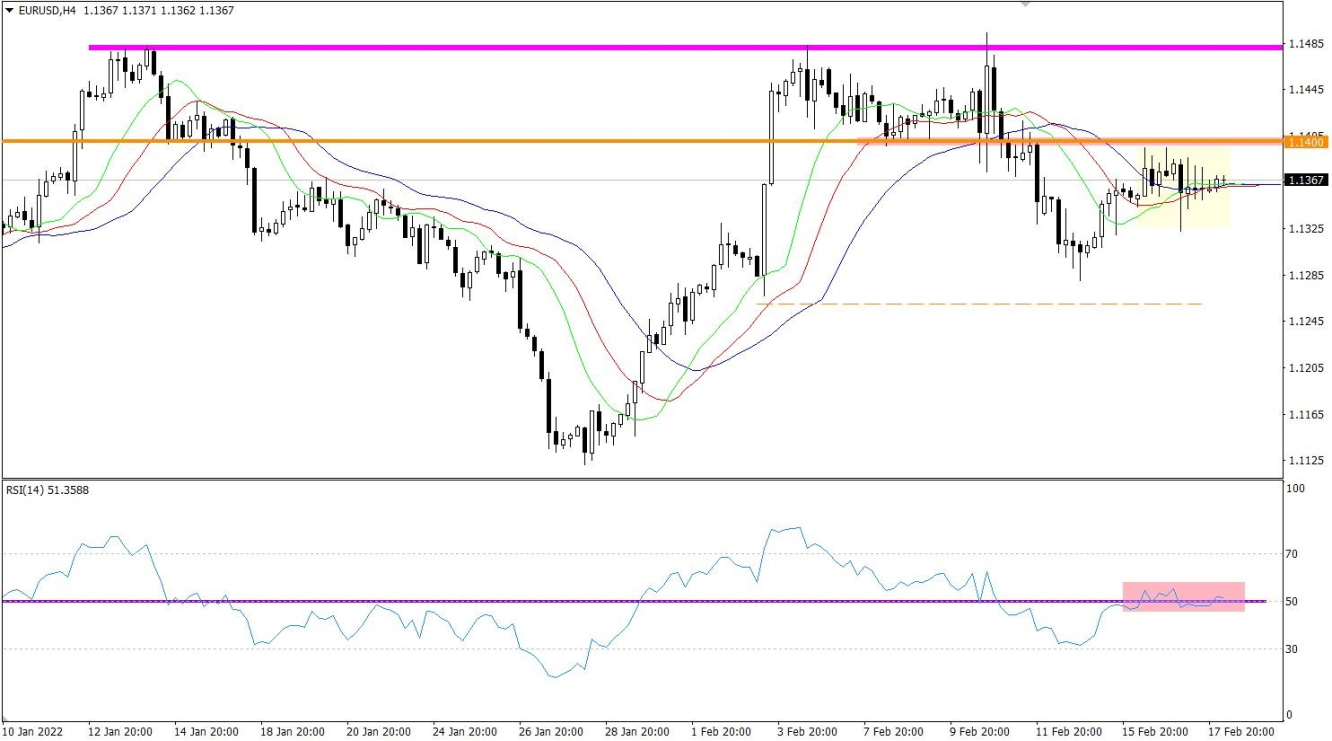Click the 1.1285 price scale value
Image resolution: width=1332 pixels, height=741 pixels.
(x=1305, y=275)
